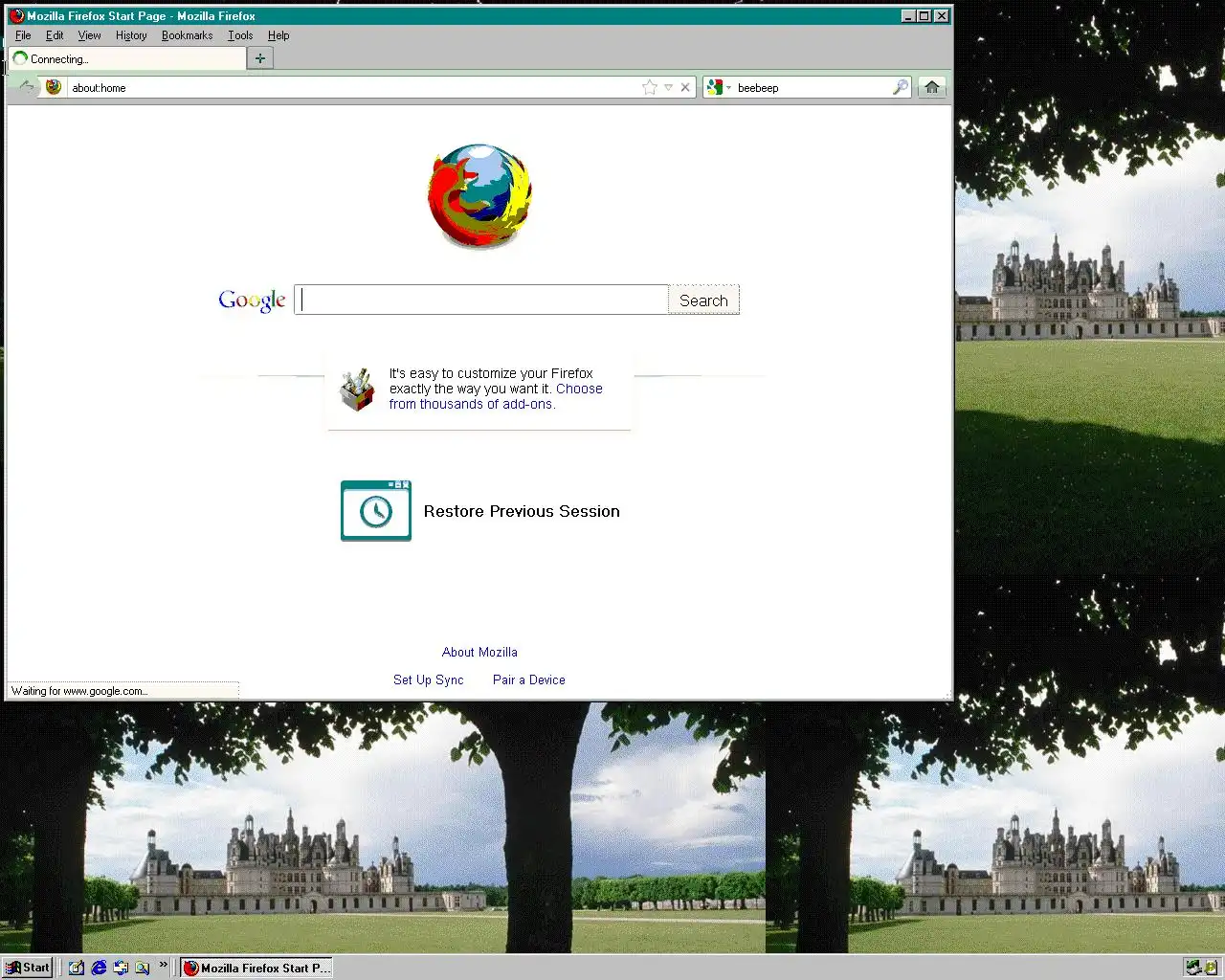Maximize the Firefox window
This screenshot has width=1225, height=980.
point(924,15)
